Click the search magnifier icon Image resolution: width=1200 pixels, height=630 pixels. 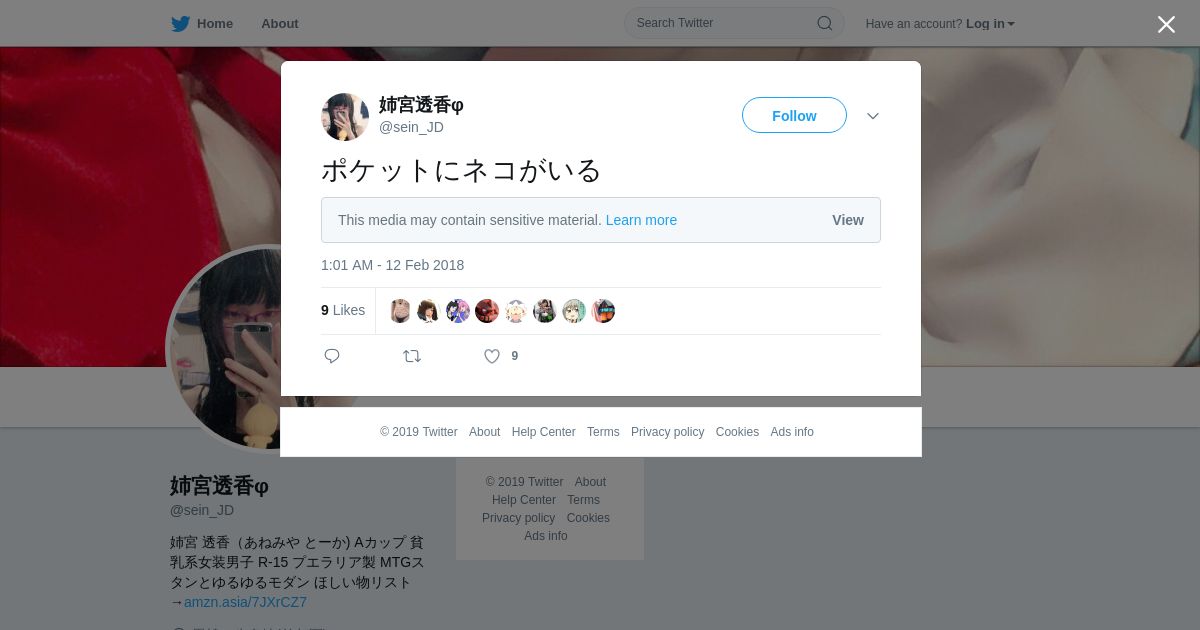pyautogui.click(x=825, y=23)
